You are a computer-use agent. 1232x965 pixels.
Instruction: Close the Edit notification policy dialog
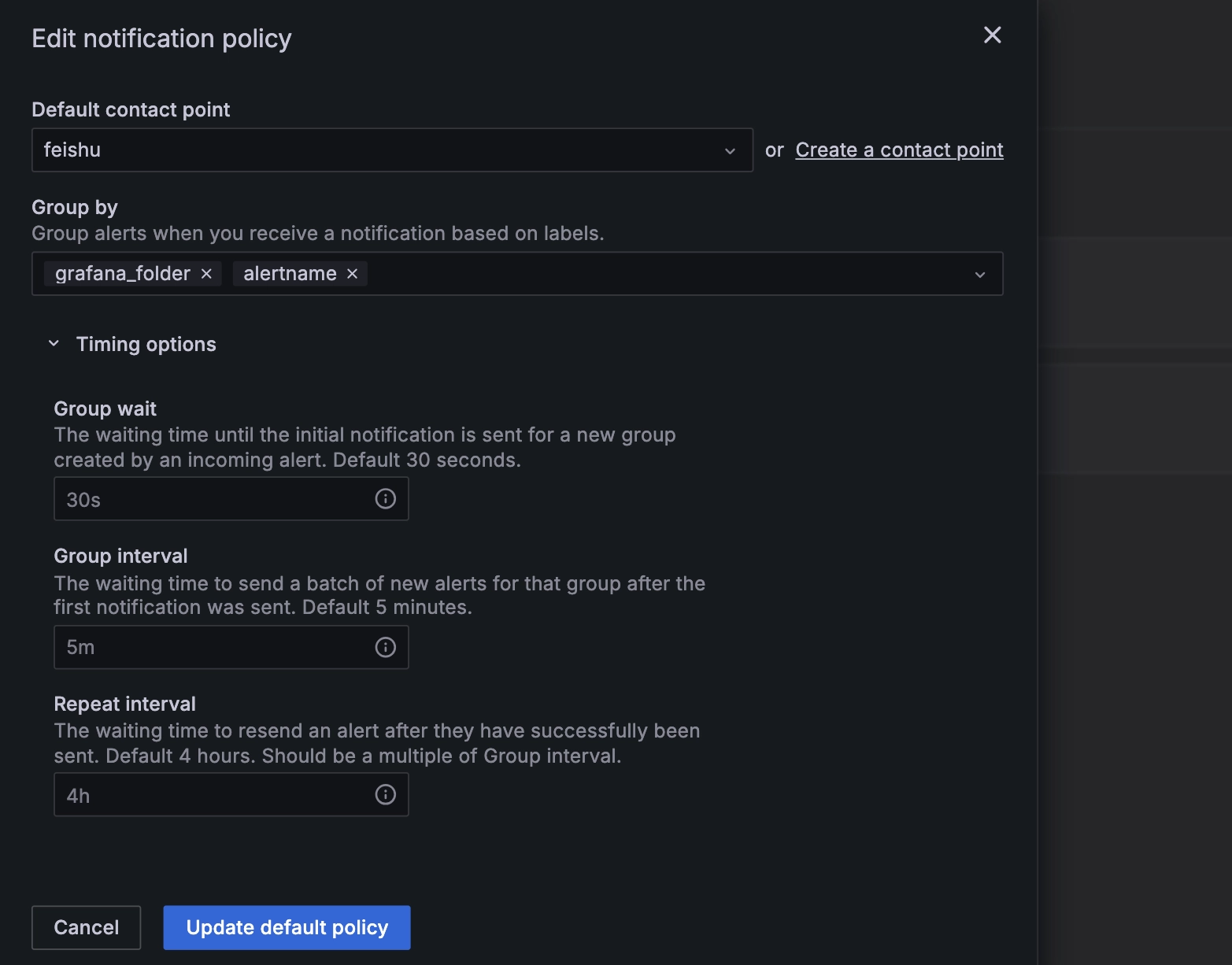click(992, 35)
